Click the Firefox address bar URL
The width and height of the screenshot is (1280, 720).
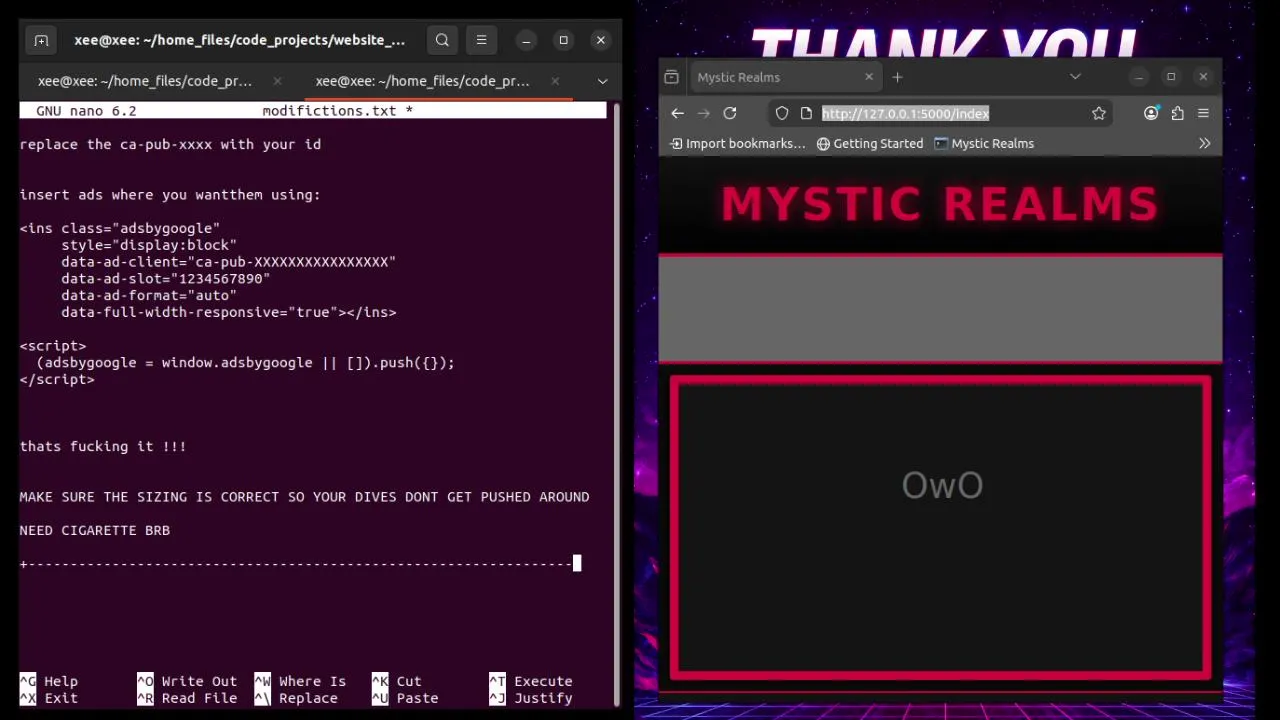905,113
